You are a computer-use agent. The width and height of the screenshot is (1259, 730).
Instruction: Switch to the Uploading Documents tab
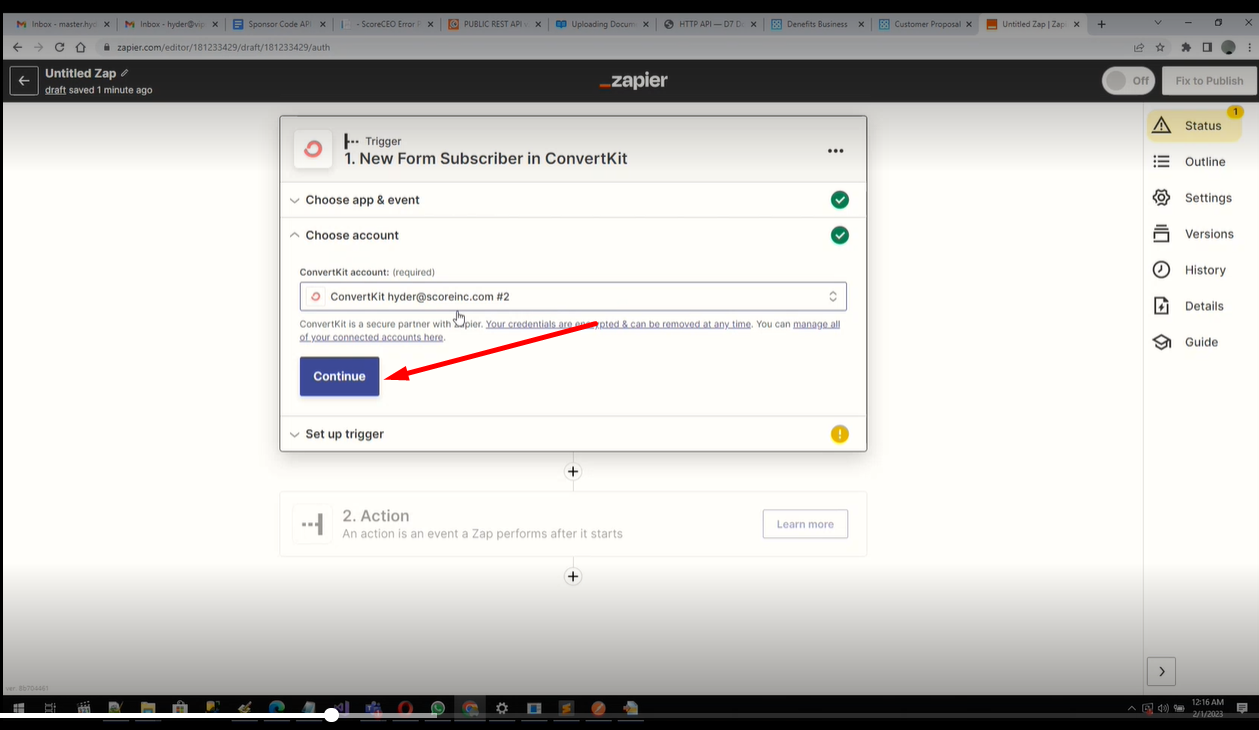click(601, 24)
